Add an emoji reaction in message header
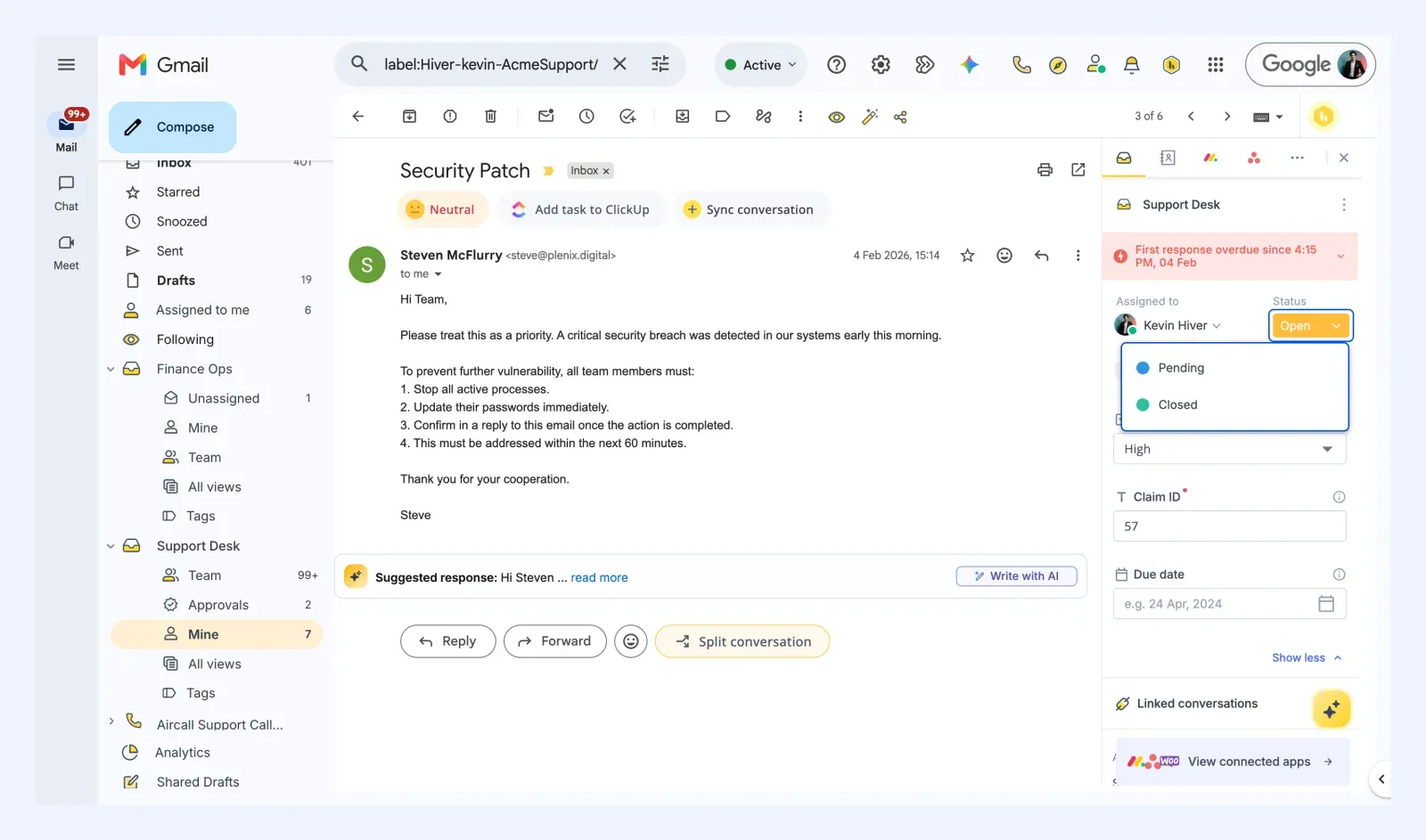The image size is (1426, 840). (x=1004, y=256)
